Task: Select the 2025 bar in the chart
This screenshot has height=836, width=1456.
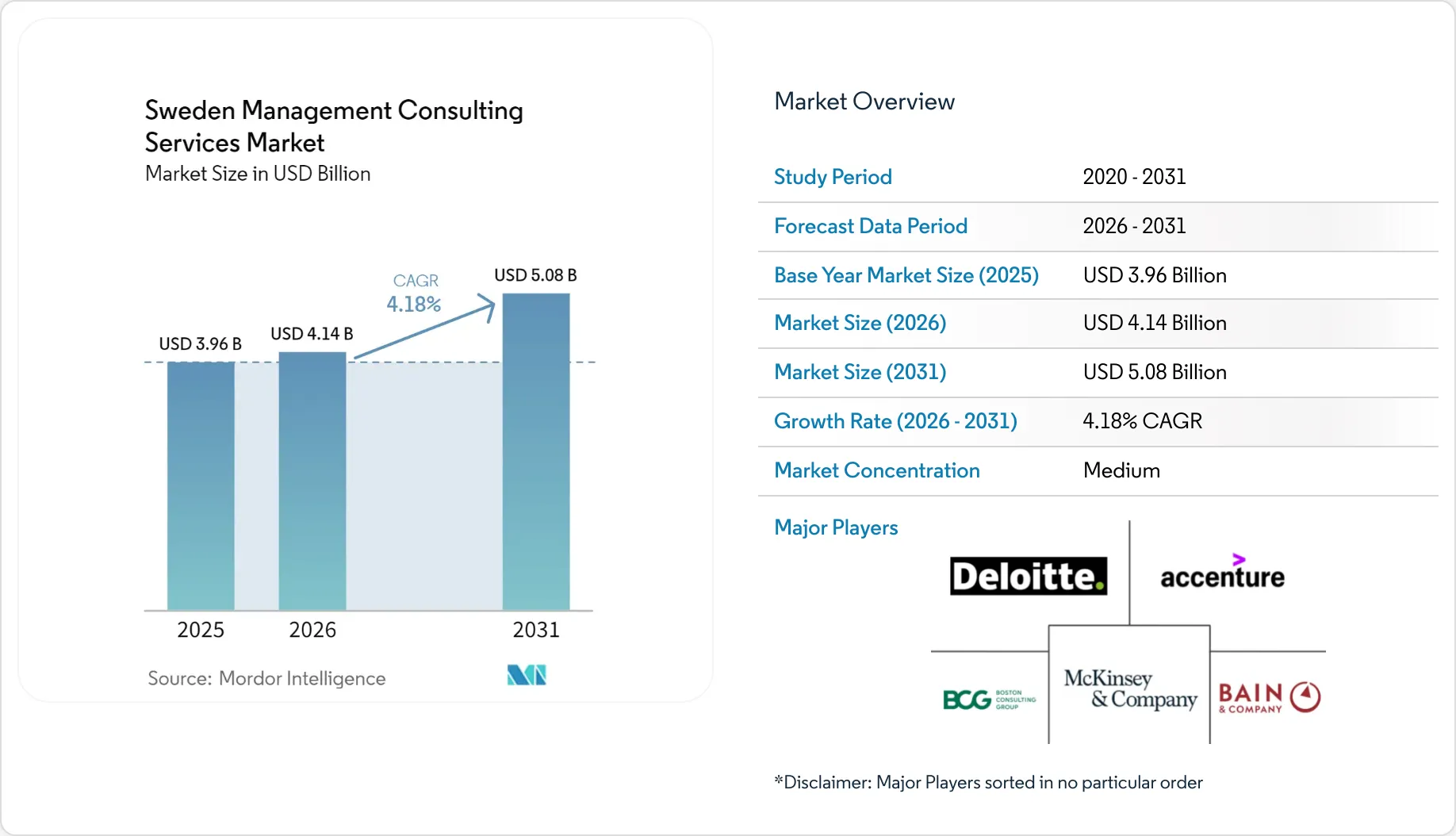Action: (201, 485)
